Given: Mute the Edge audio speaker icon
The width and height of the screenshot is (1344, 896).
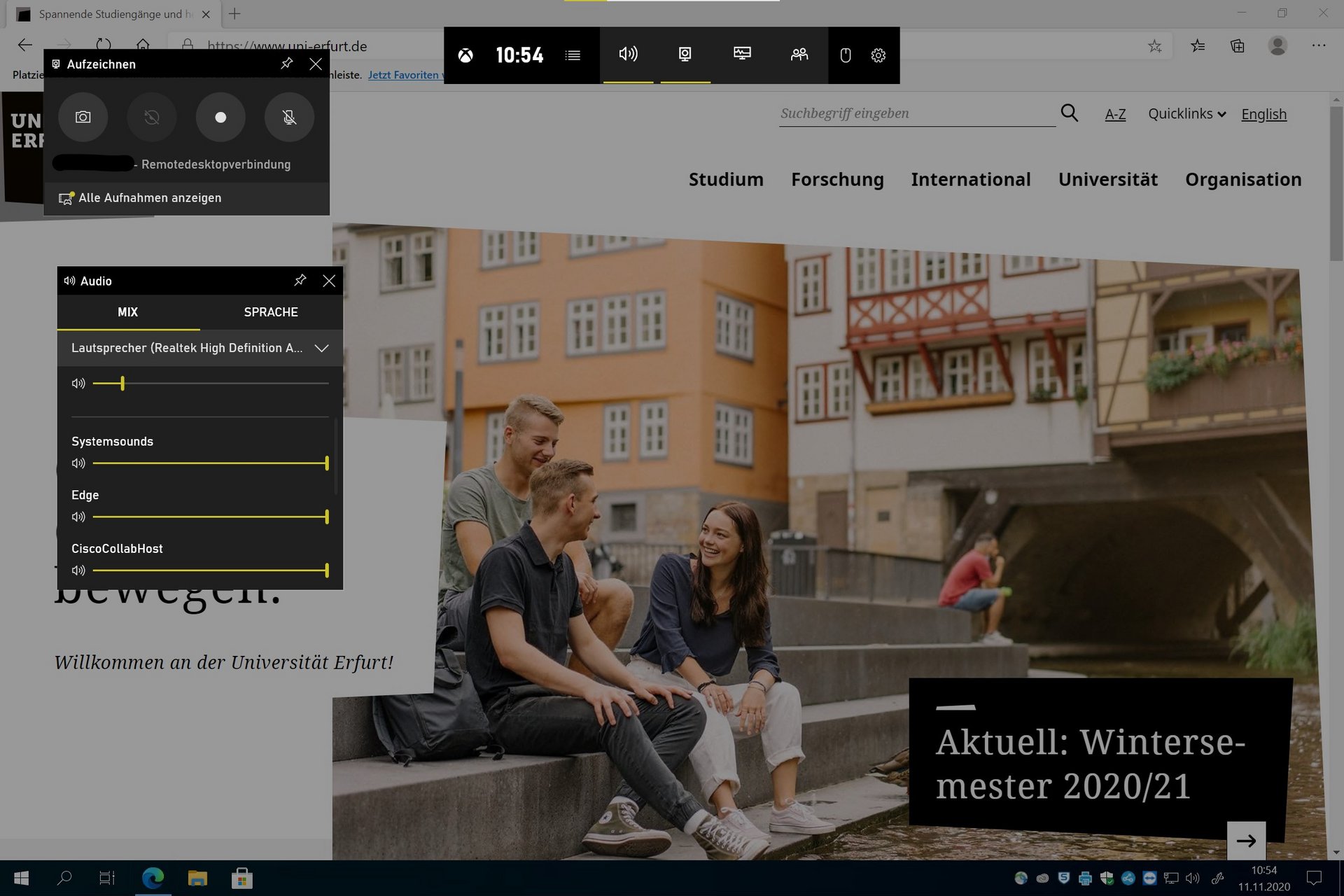Looking at the screenshot, I should click(78, 517).
